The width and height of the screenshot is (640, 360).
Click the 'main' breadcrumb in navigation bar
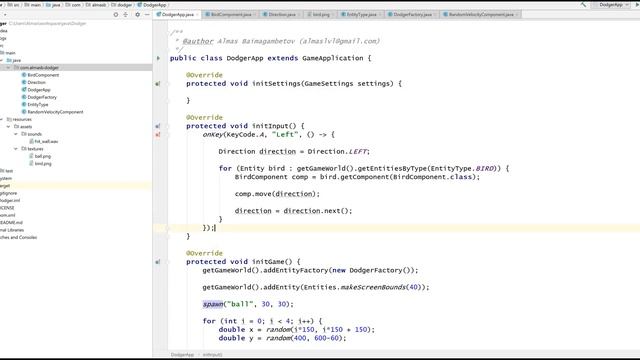click(x=33, y=5)
